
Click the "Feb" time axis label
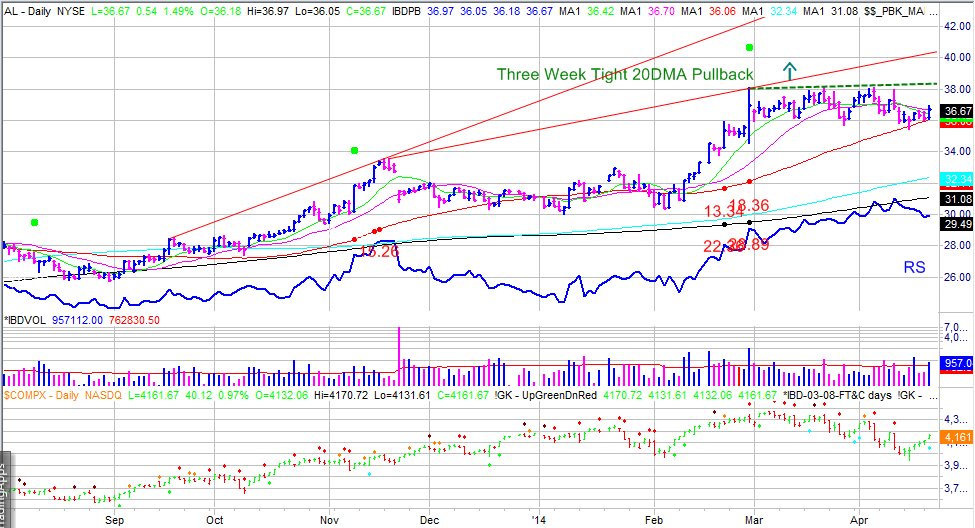tap(654, 520)
